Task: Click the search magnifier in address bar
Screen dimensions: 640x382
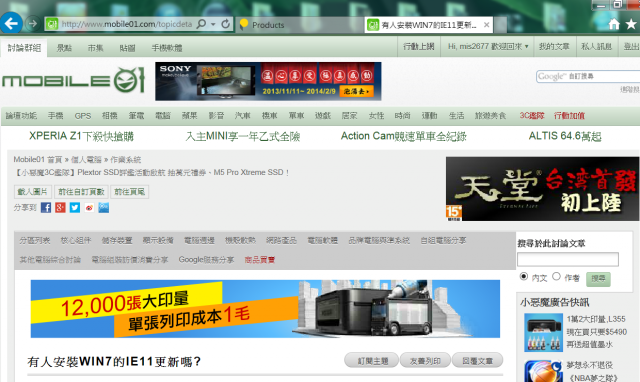Action: (x=201, y=24)
